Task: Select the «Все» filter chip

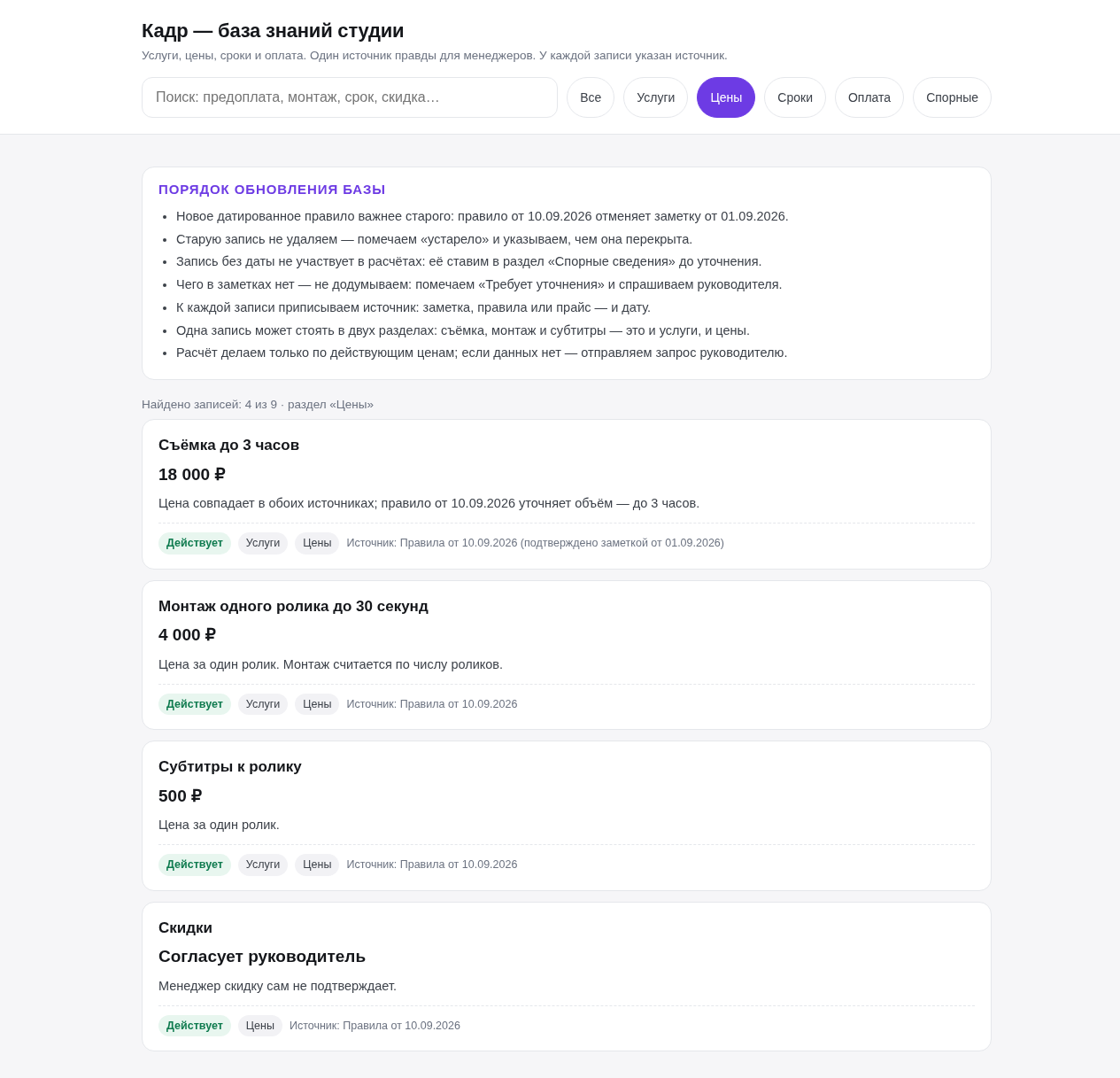Action: (591, 97)
